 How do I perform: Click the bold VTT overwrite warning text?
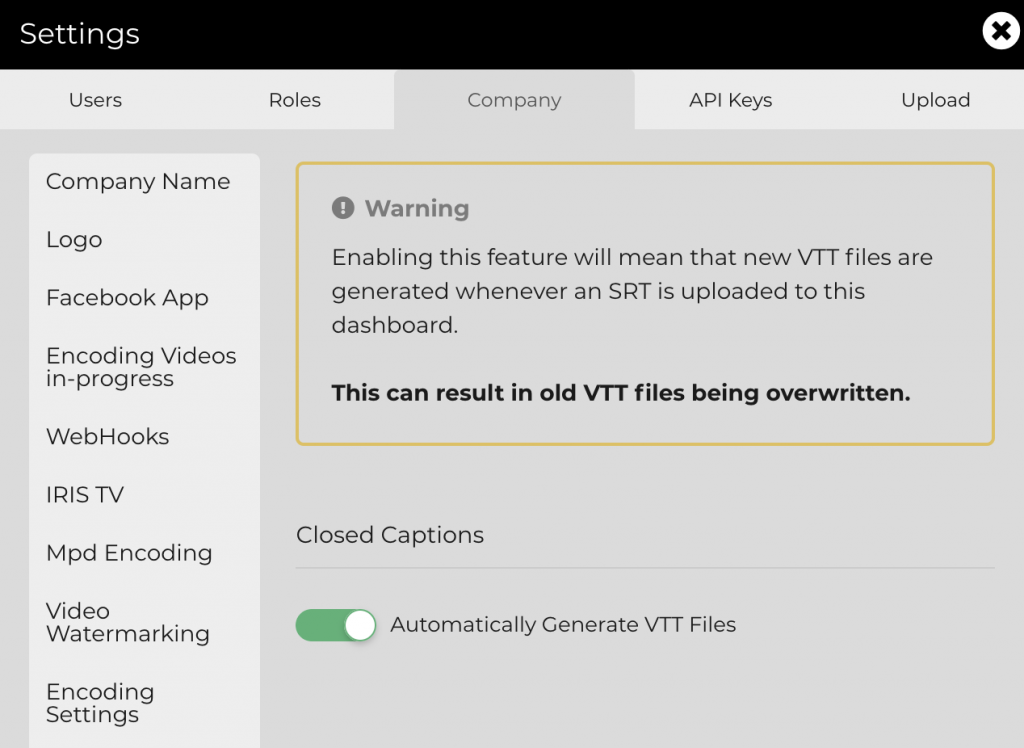[x=620, y=393]
